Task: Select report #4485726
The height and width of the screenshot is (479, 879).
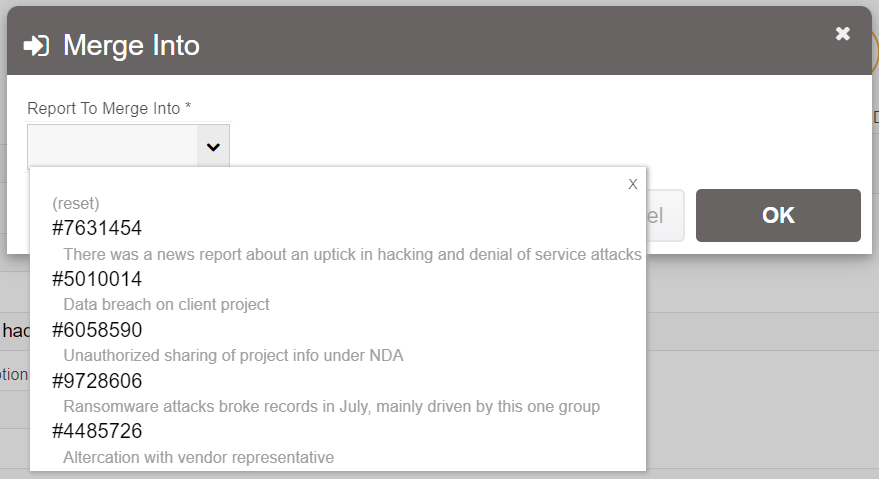Action: pyautogui.click(x=97, y=432)
